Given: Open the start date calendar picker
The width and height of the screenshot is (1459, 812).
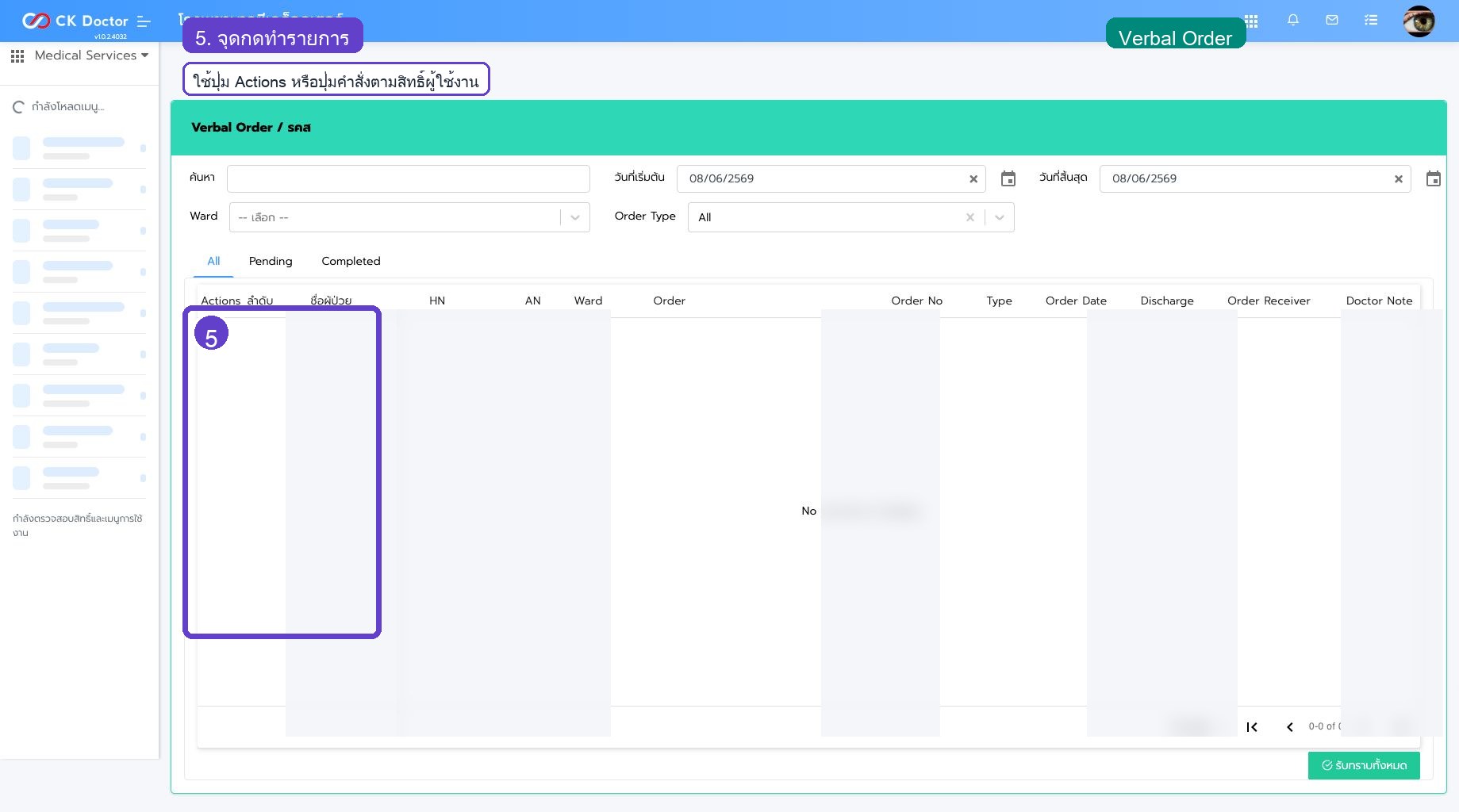Looking at the screenshot, I should pyautogui.click(x=1008, y=178).
